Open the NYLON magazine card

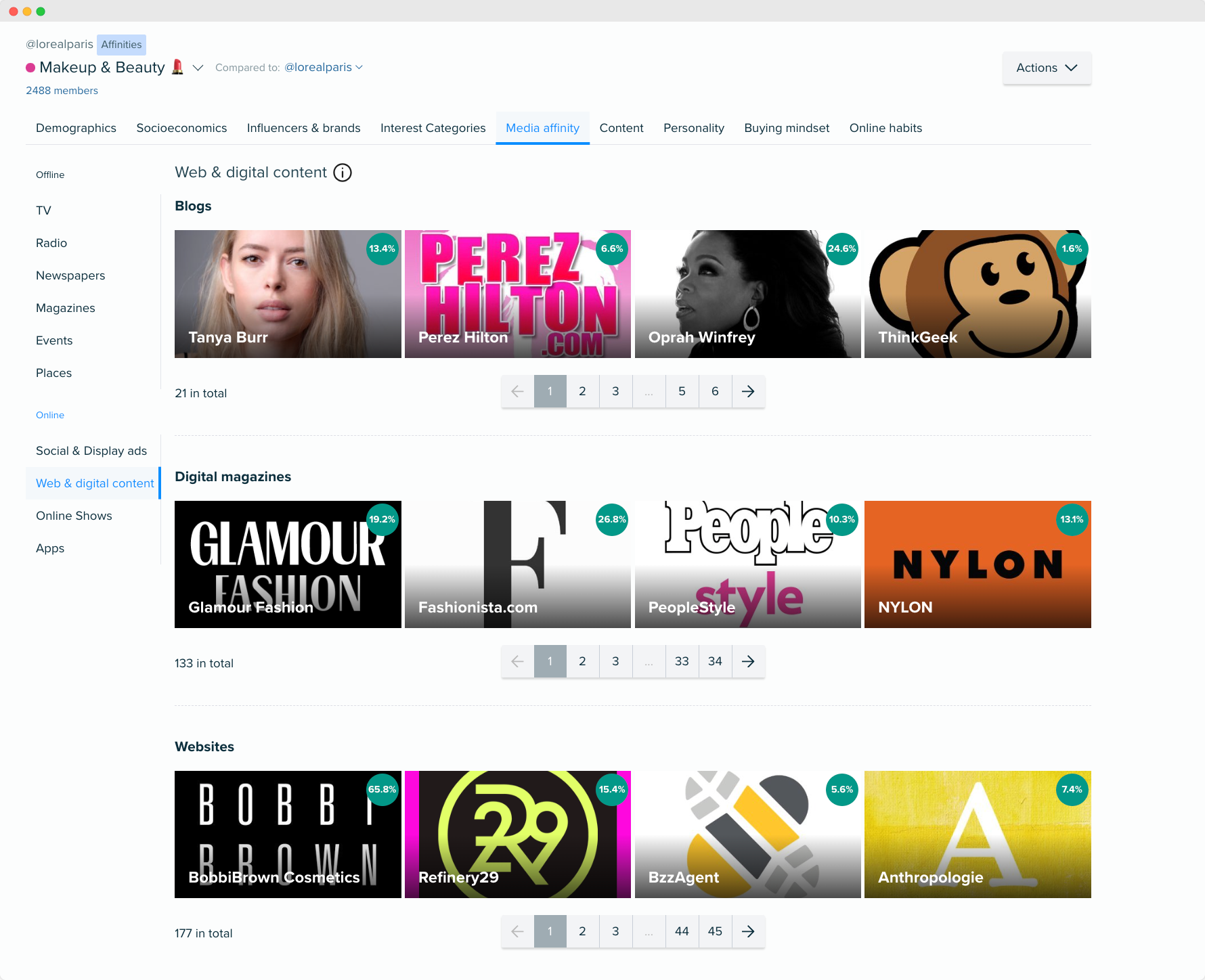point(978,564)
